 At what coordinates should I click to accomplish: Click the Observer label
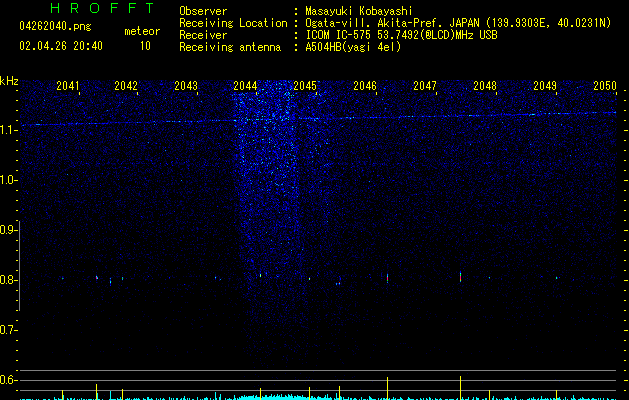click(x=203, y=11)
